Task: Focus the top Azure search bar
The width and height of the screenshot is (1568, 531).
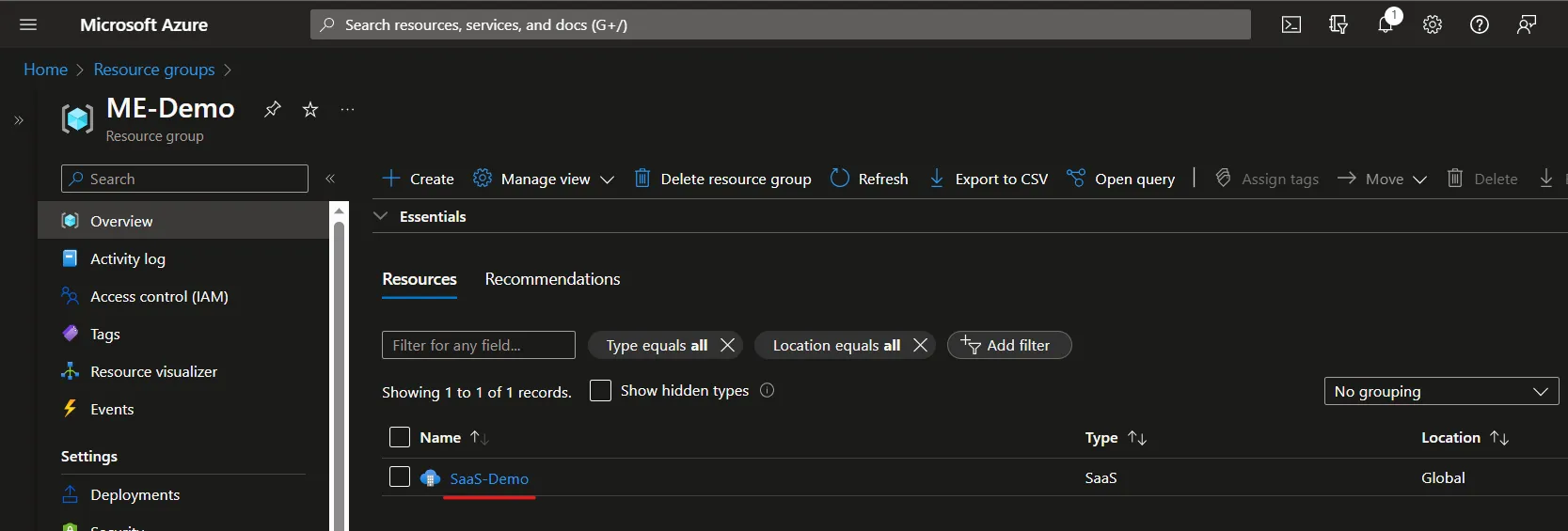Action: pyautogui.click(x=781, y=24)
